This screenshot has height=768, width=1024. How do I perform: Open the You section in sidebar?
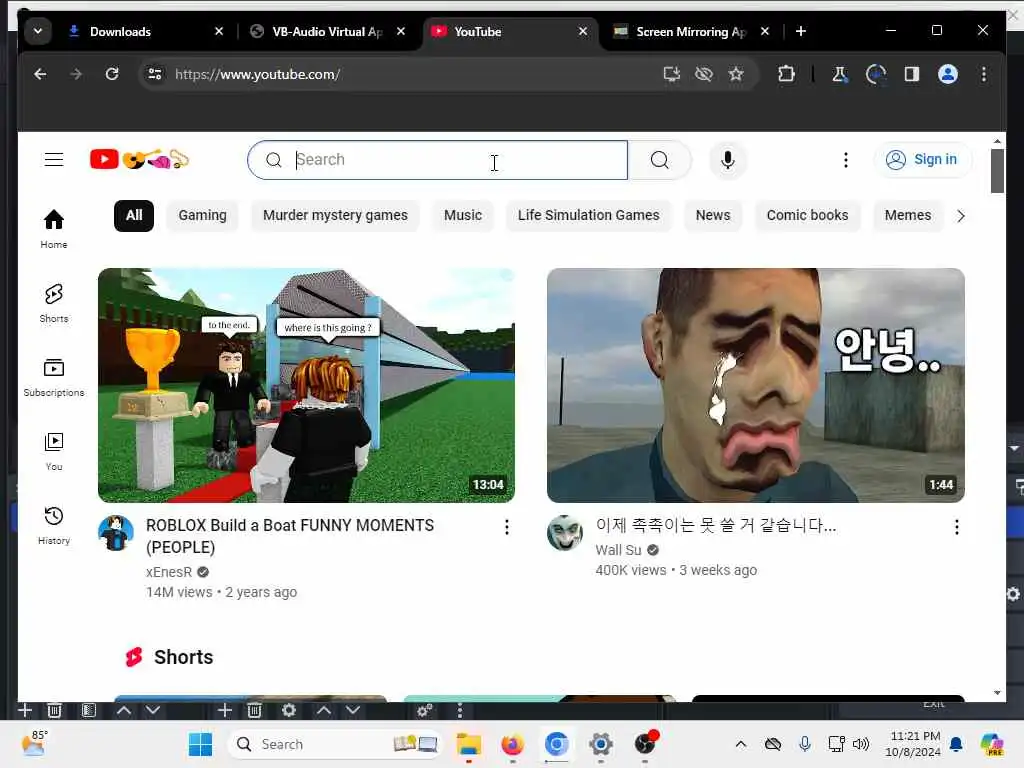54,451
